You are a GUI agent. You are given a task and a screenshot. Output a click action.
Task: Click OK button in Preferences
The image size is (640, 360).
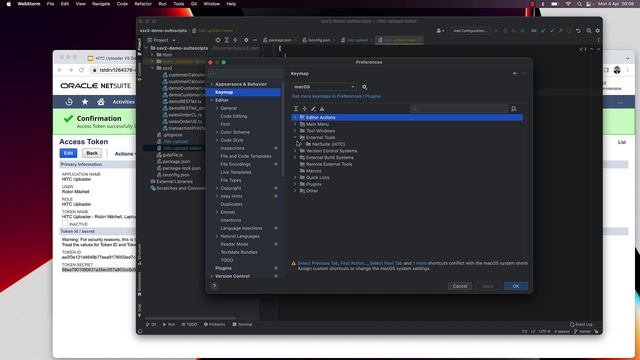(516, 286)
